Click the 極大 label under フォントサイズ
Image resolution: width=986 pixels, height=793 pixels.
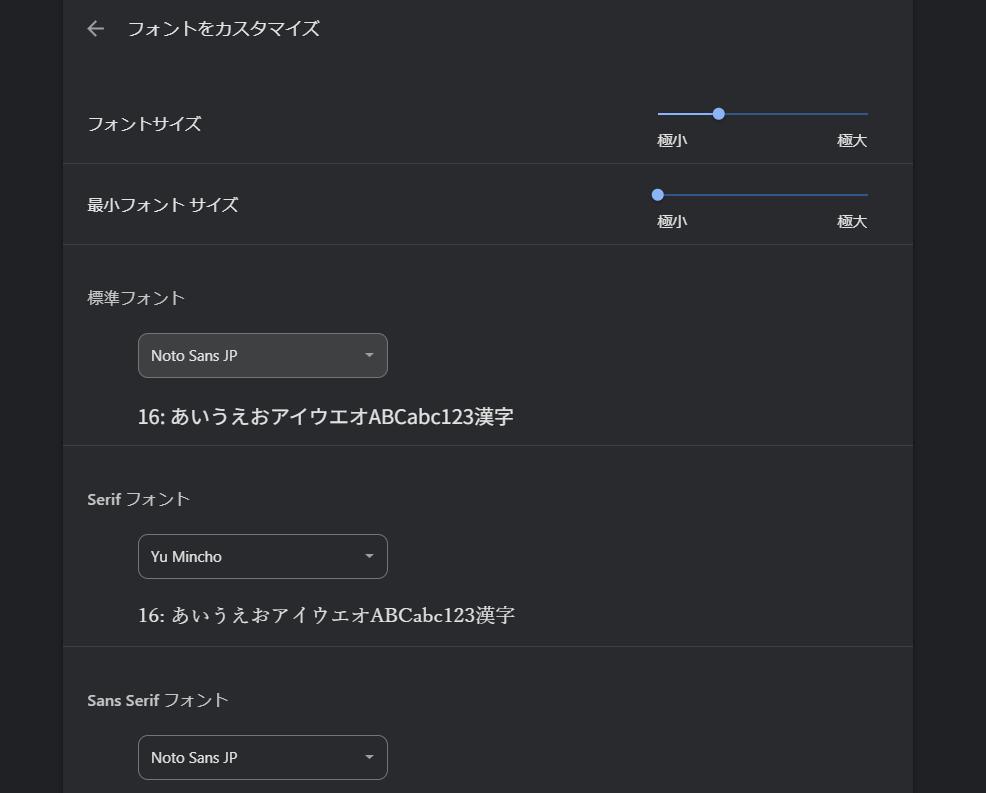(851, 140)
